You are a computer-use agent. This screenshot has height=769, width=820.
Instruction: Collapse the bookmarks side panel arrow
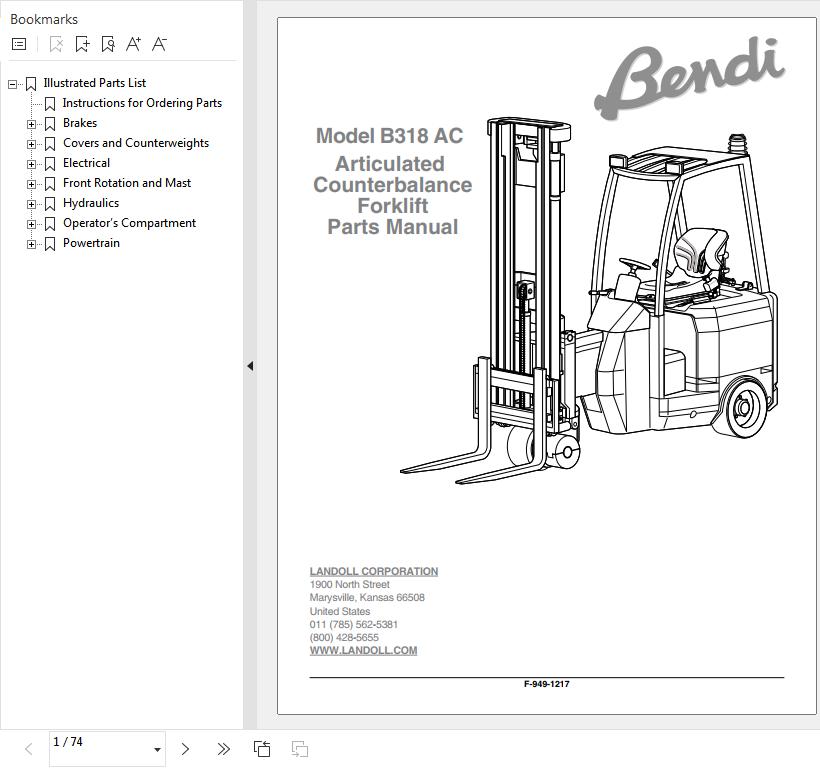pyautogui.click(x=250, y=366)
